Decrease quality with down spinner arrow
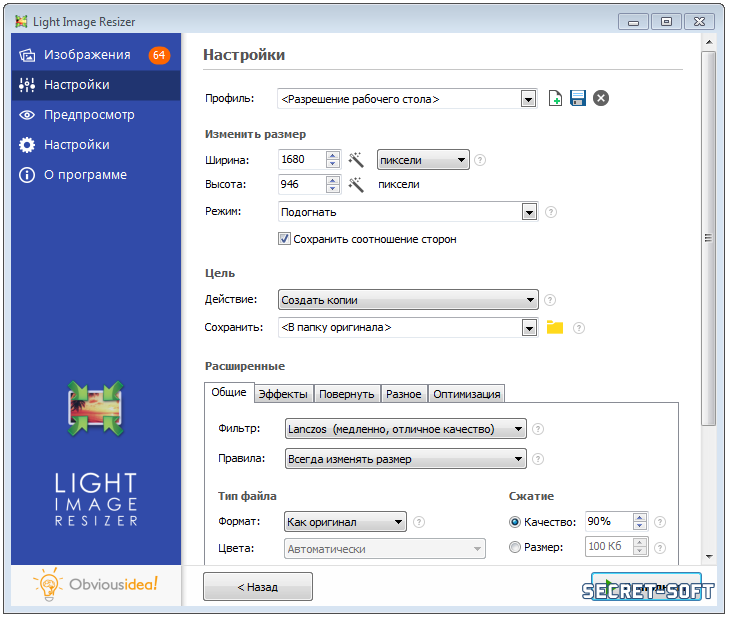 [x=640, y=525]
